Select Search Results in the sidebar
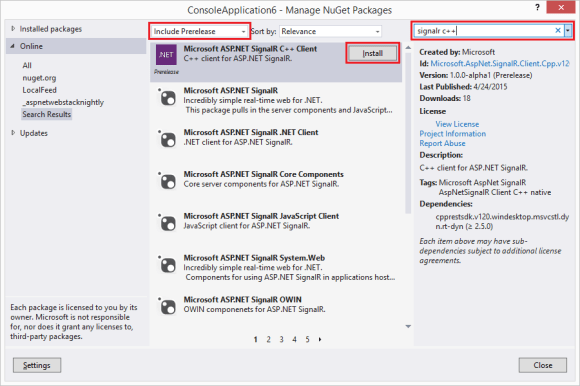The width and height of the screenshot is (580, 386). [46, 114]
